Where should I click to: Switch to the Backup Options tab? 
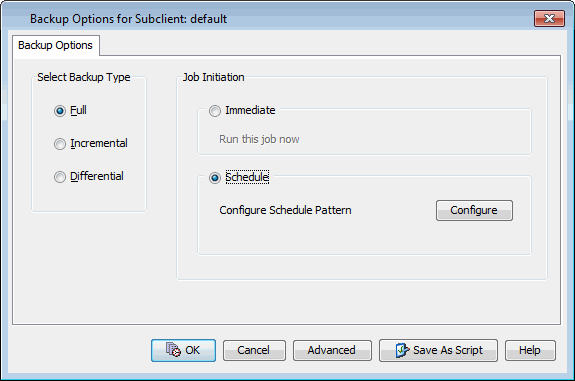pos(55,45)
